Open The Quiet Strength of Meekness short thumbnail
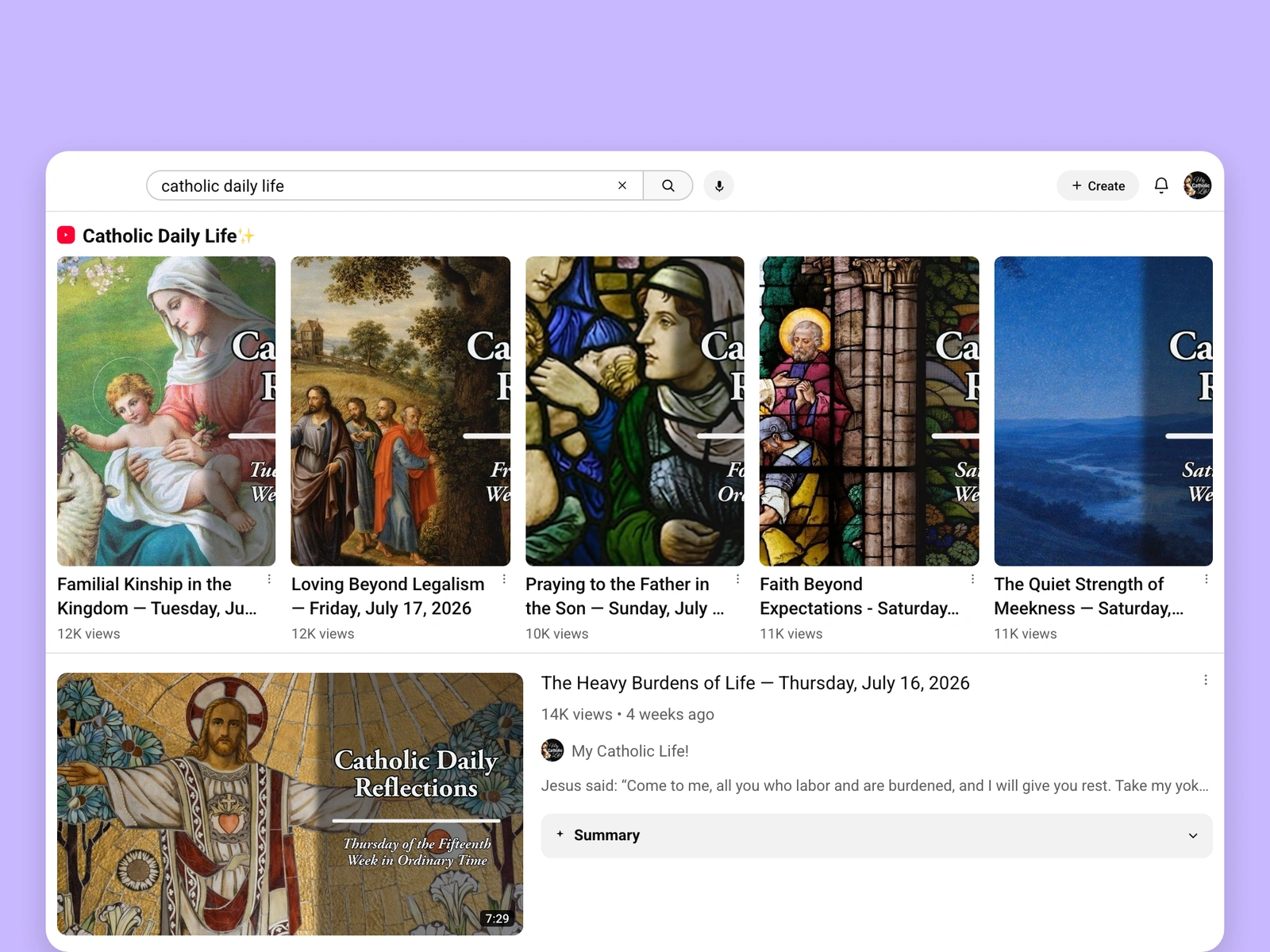Viewport: 1270px width, 952px height. pyautogui.click(x=1103, y=411)
